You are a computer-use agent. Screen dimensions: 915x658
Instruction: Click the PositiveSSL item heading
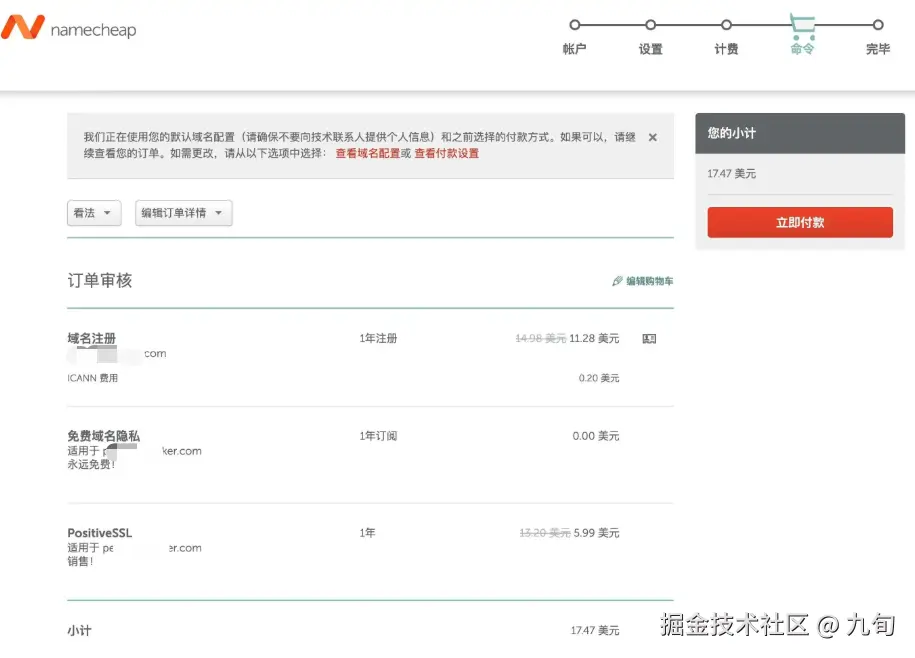99,533
